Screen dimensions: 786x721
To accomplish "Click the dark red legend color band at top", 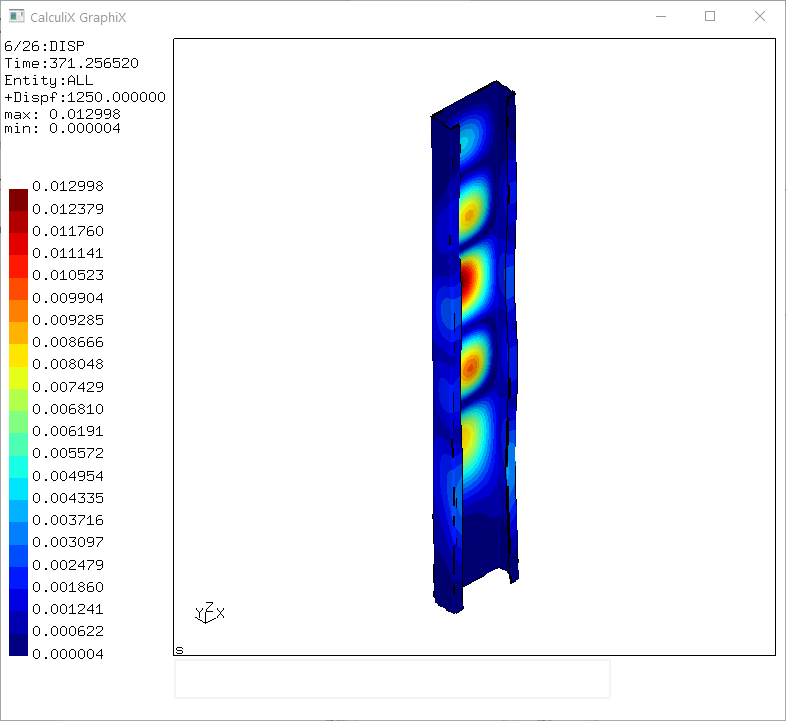I will [x=19, y=200].
